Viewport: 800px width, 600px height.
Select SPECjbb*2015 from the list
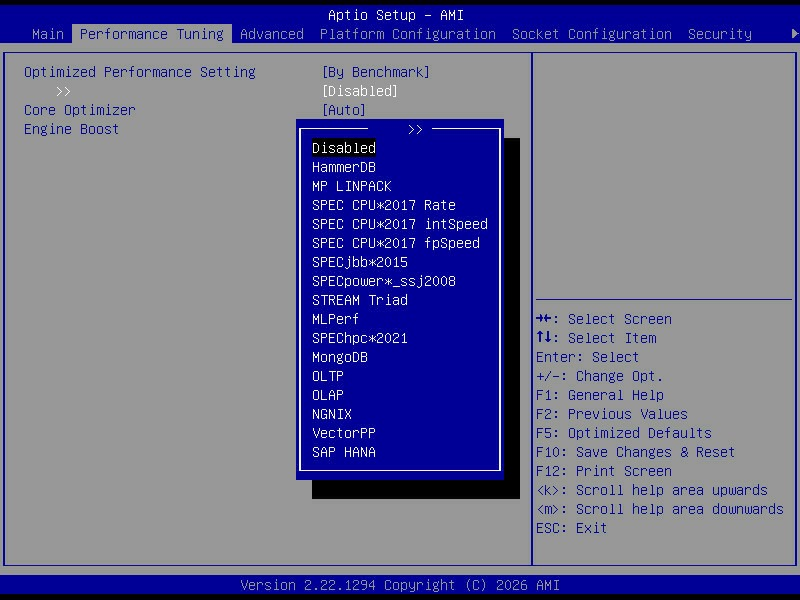[360, 262]
